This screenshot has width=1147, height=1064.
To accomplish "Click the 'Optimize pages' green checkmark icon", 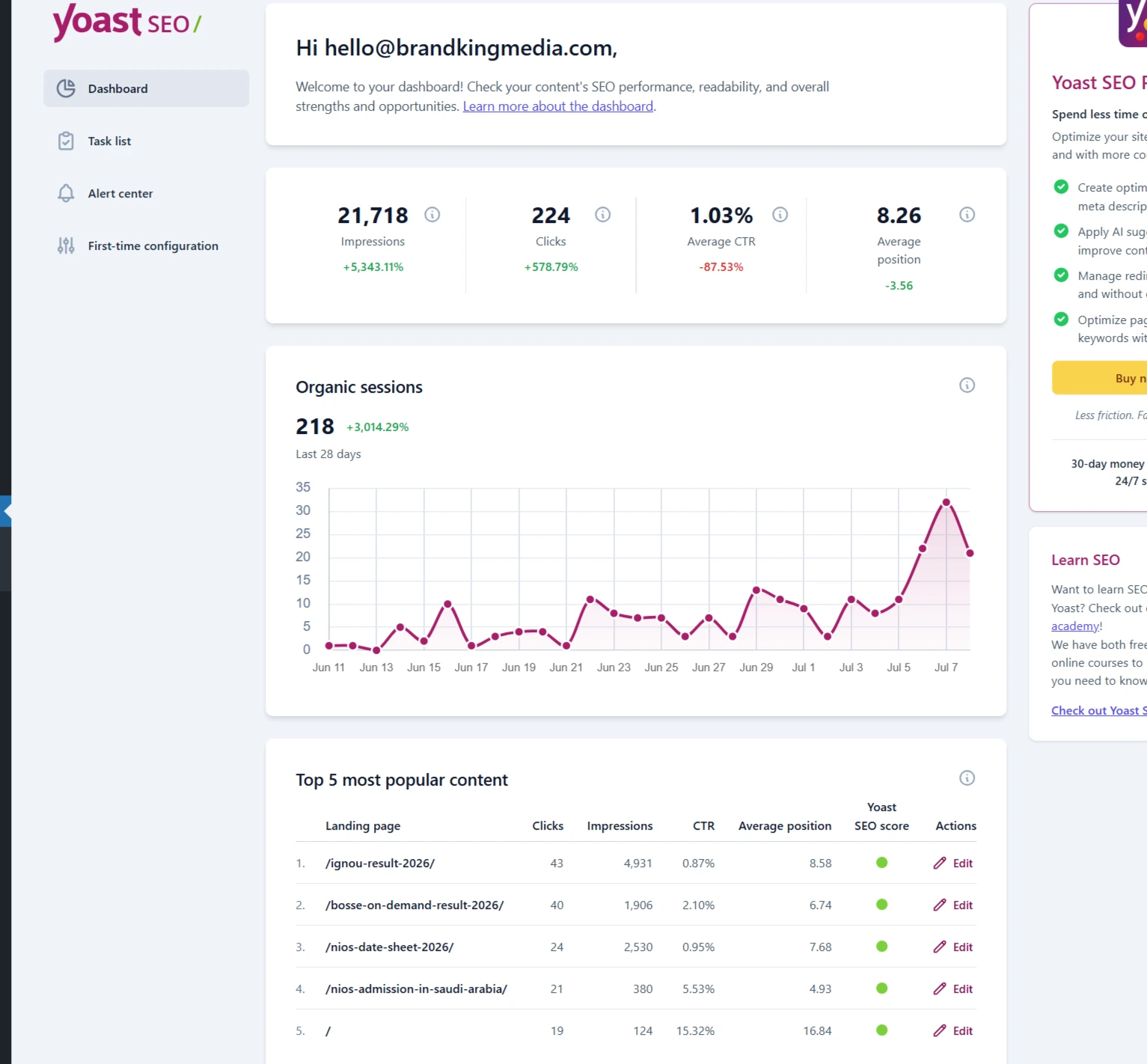I will [1061, 319].
